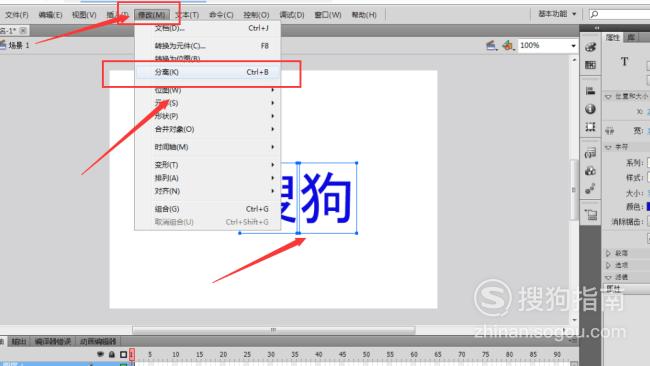Click the Edit Symbols icon near zoom

pyautogui.click(x=508, y=46)
